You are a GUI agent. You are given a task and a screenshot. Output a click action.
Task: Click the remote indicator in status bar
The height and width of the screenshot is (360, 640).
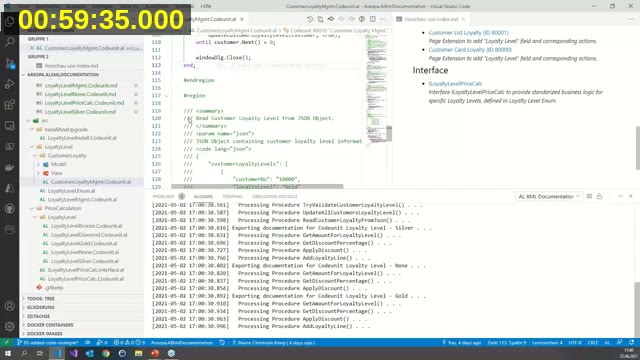pyautogui.click(x=7, y=342)
